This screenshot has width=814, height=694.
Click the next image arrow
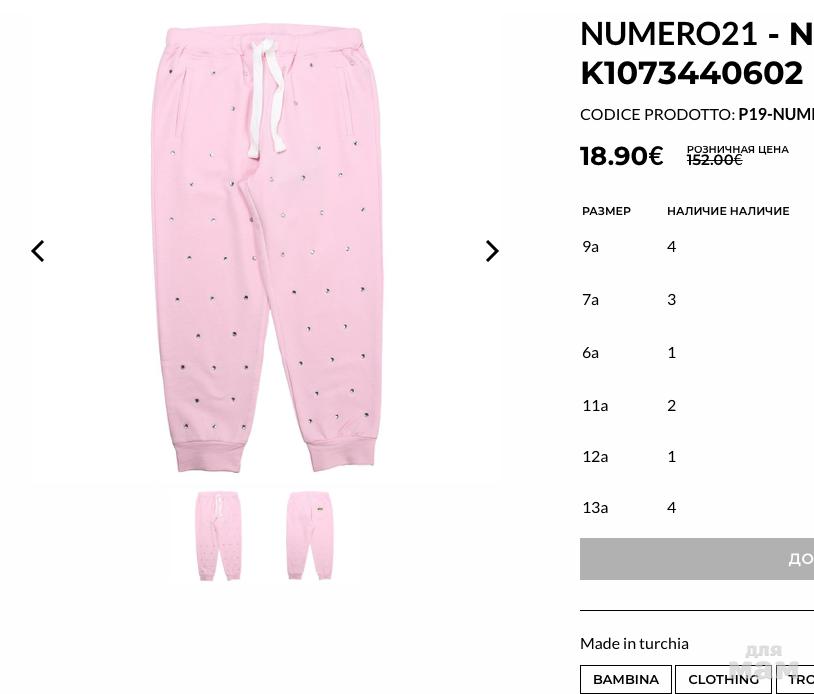click(x=491, y=251)
